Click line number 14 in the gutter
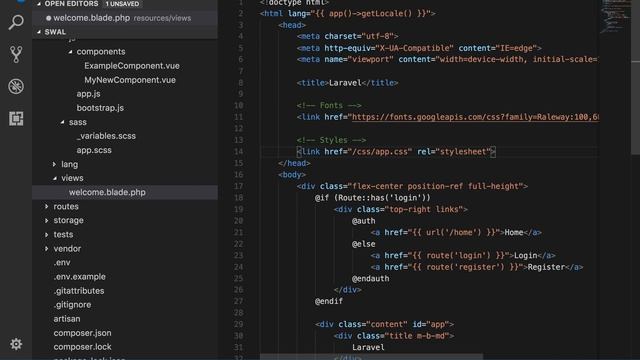 pyautogui.click(x=239, y=152)
